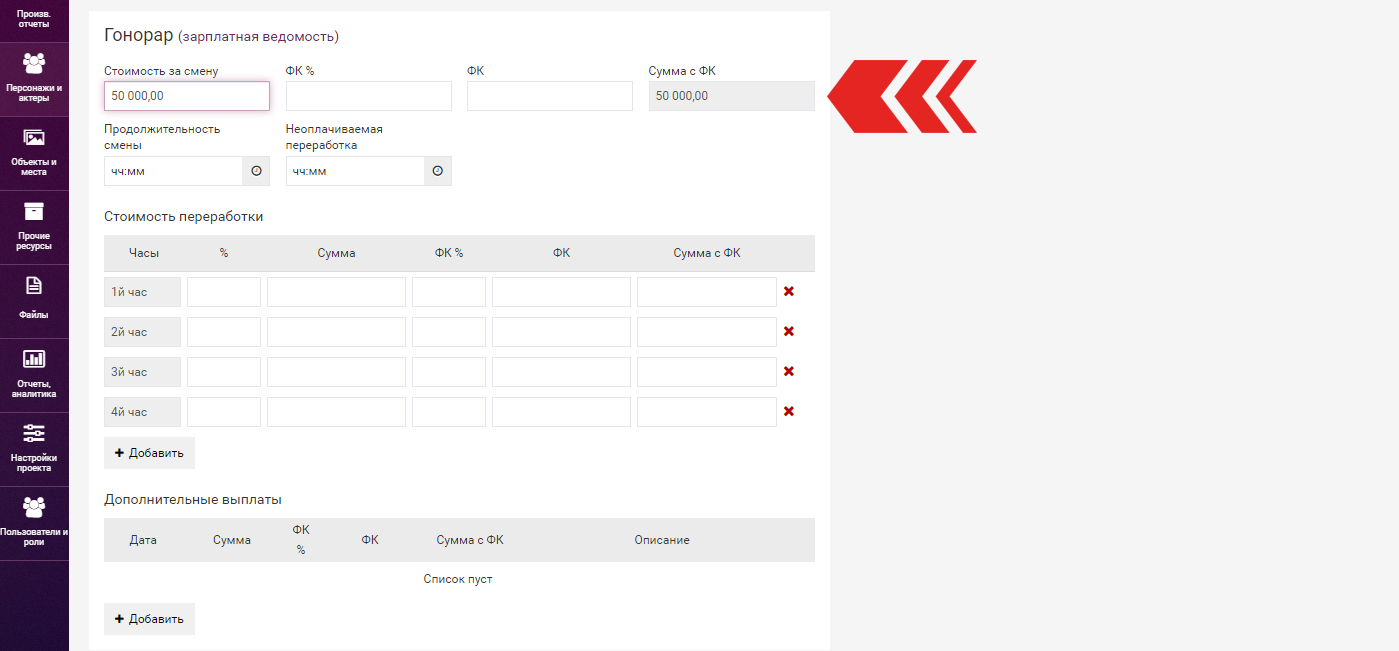
Task: Delete the 3й час overtime row
Action: [788, 371]
